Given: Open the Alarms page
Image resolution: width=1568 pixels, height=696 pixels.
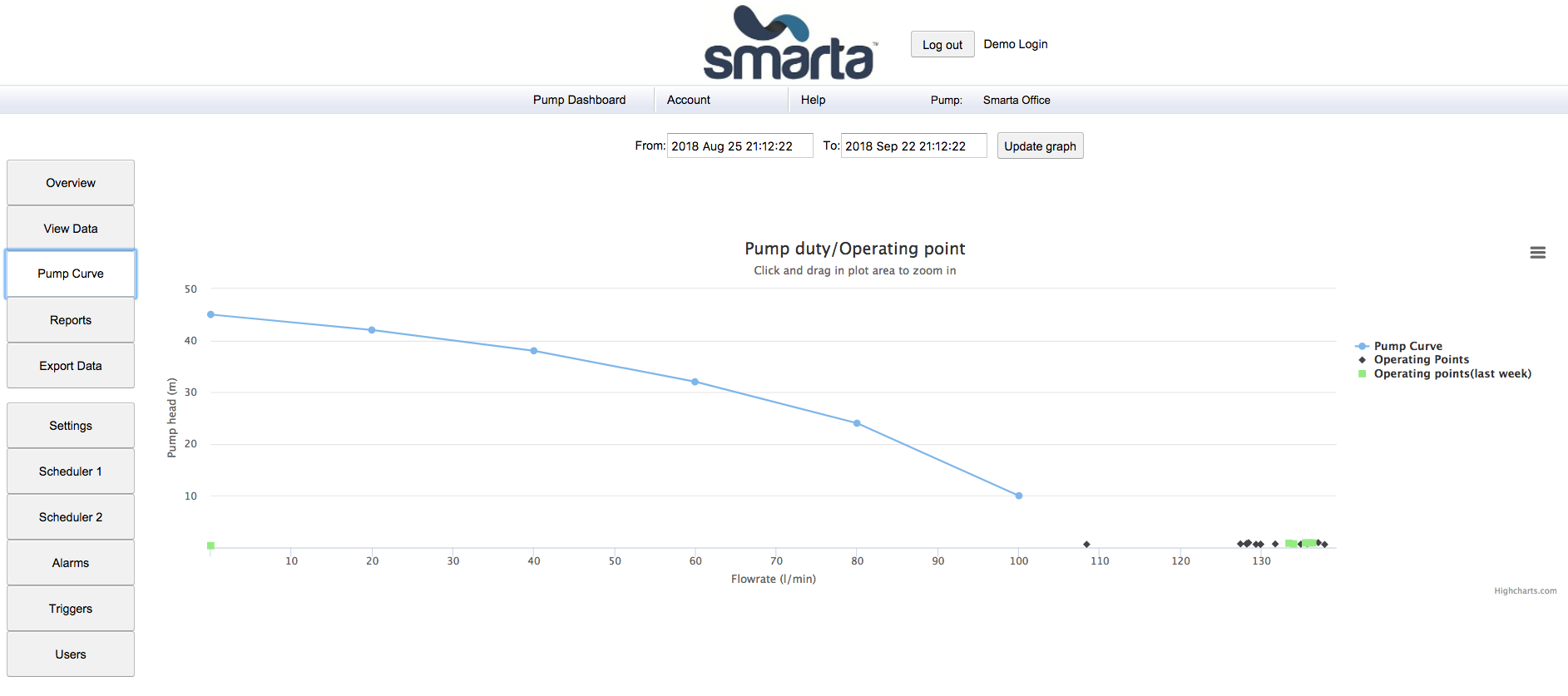Looking at the screenshot, I should pos(71,563).
